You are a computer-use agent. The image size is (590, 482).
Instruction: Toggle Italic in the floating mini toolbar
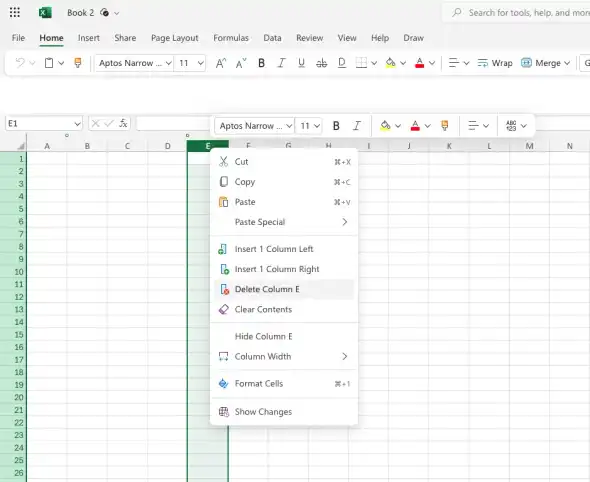(x=357, y=126)
